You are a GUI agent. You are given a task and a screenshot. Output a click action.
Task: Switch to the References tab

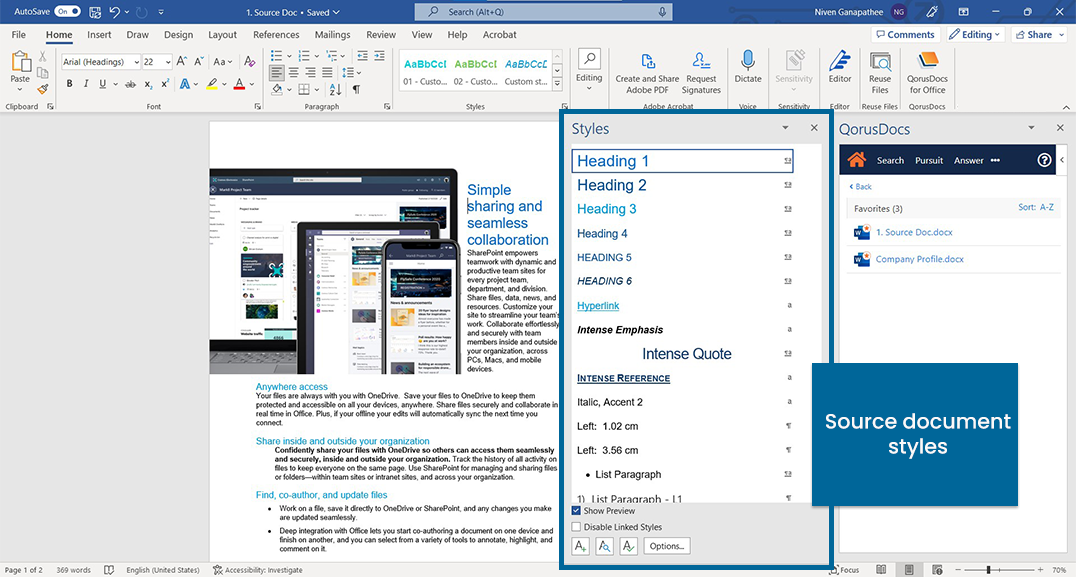pos(276,35)
